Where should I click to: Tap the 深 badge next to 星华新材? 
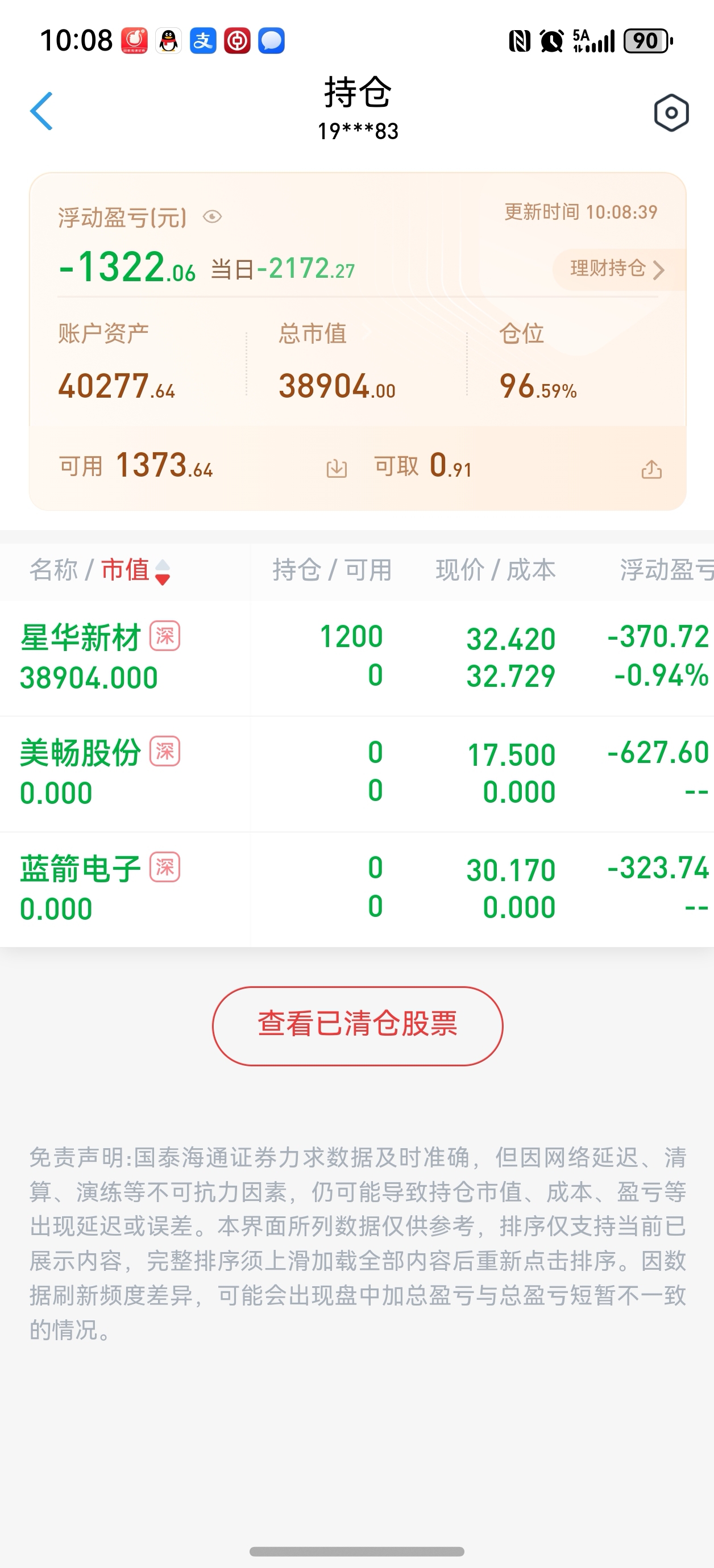pyautogui.click(x=165, y=636)
